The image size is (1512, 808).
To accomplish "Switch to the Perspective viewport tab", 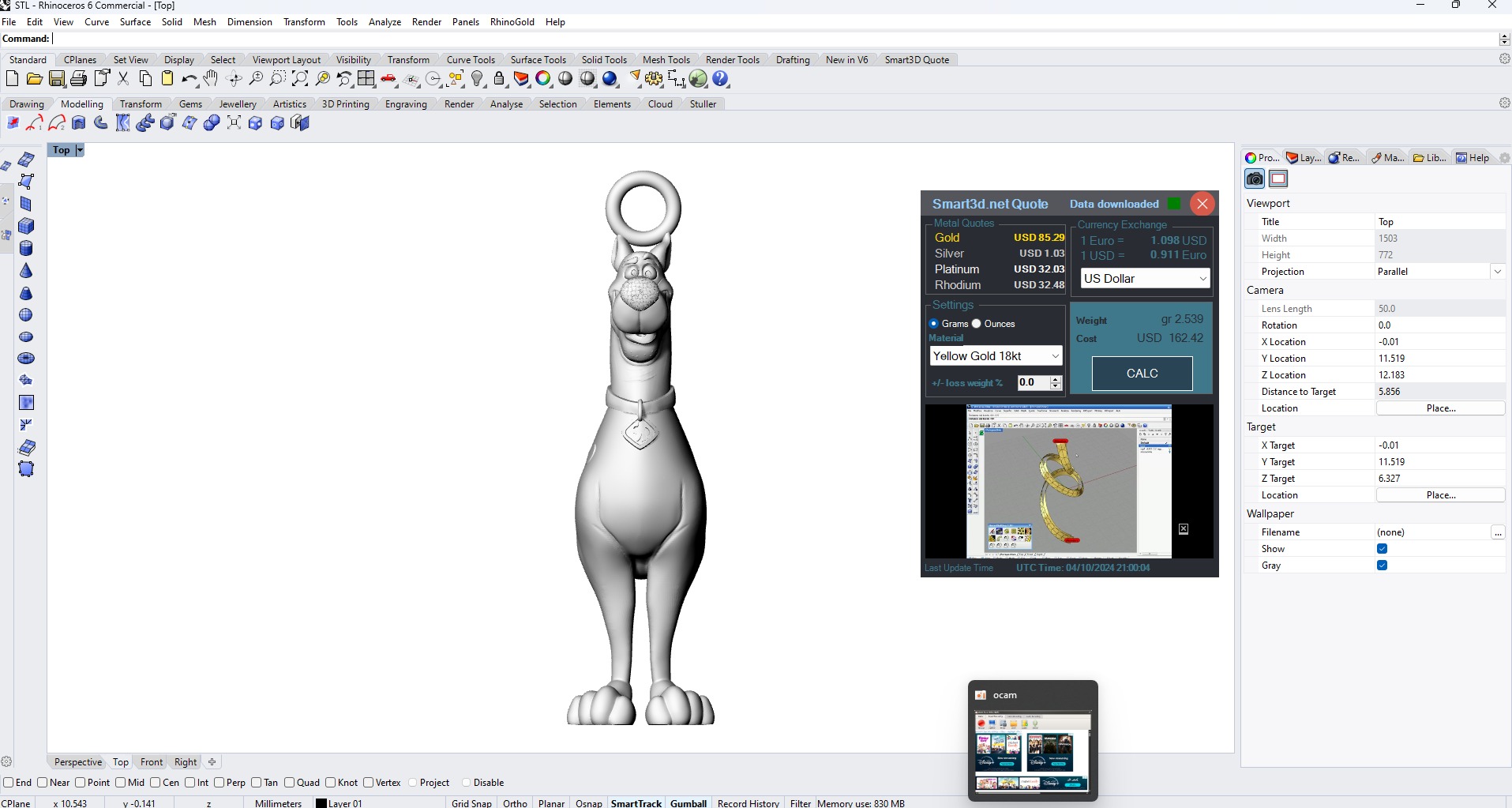I will tap(78, 762).
